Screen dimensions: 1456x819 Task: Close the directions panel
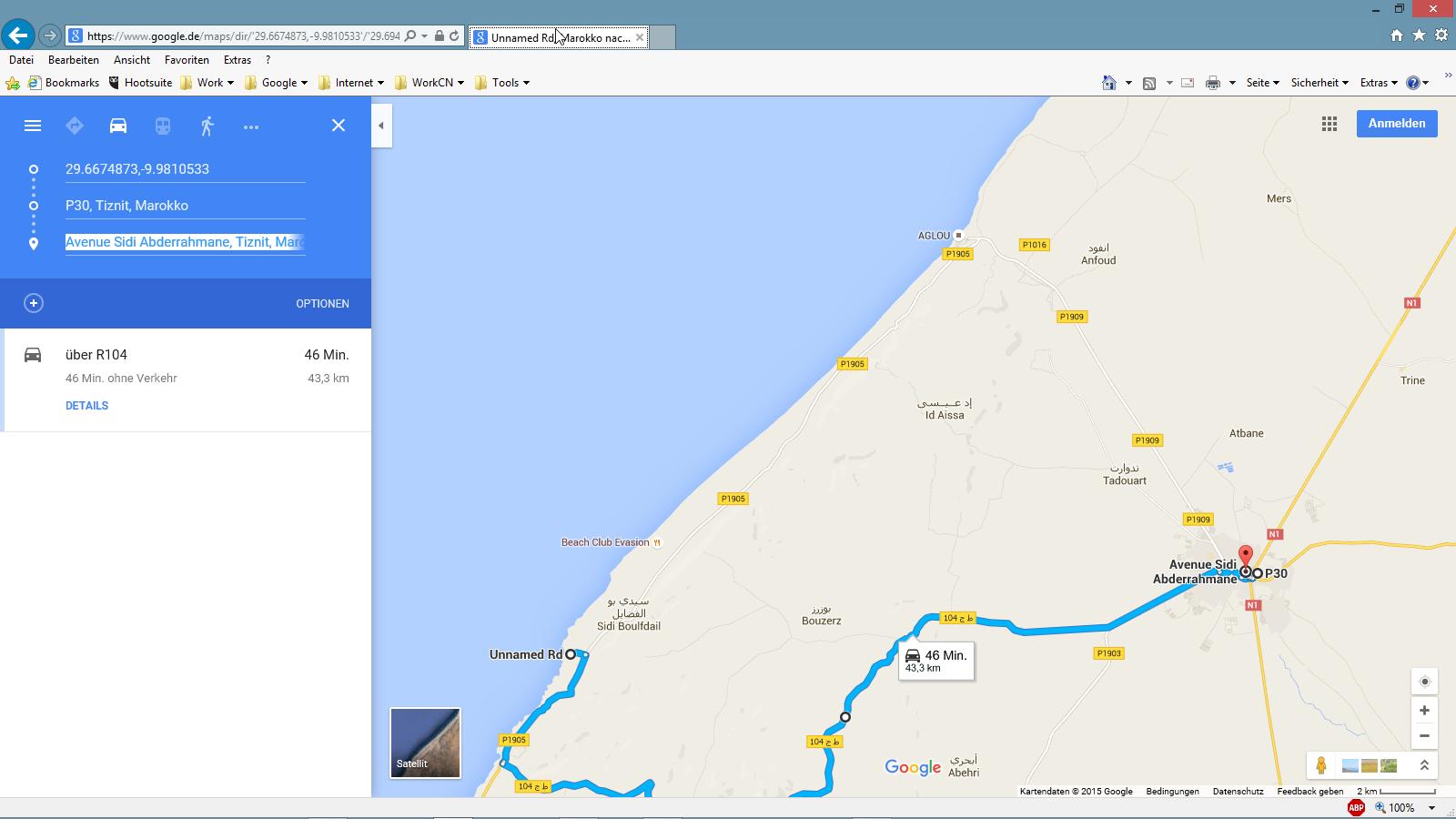[339, 126]
